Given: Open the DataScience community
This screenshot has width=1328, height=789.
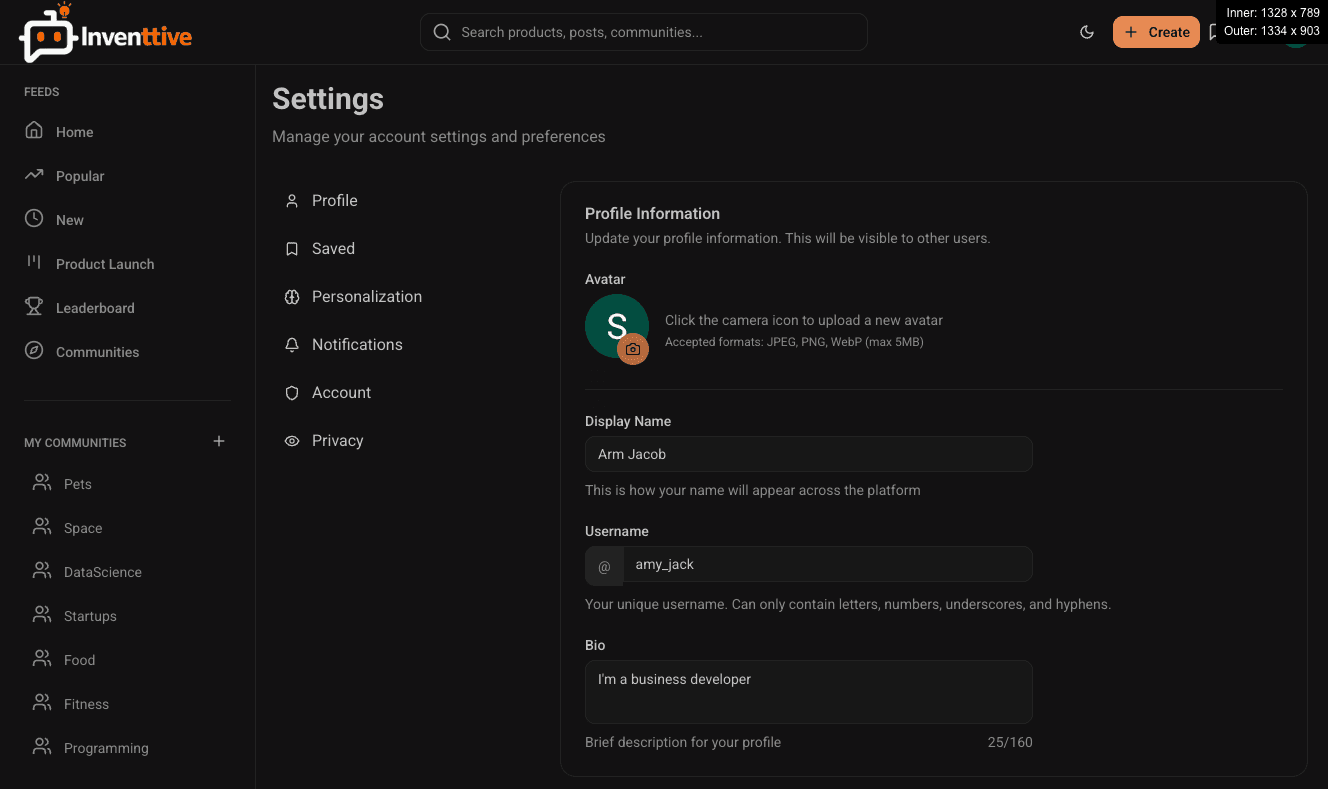Looking at the screenshot, I should coord(102,572).
